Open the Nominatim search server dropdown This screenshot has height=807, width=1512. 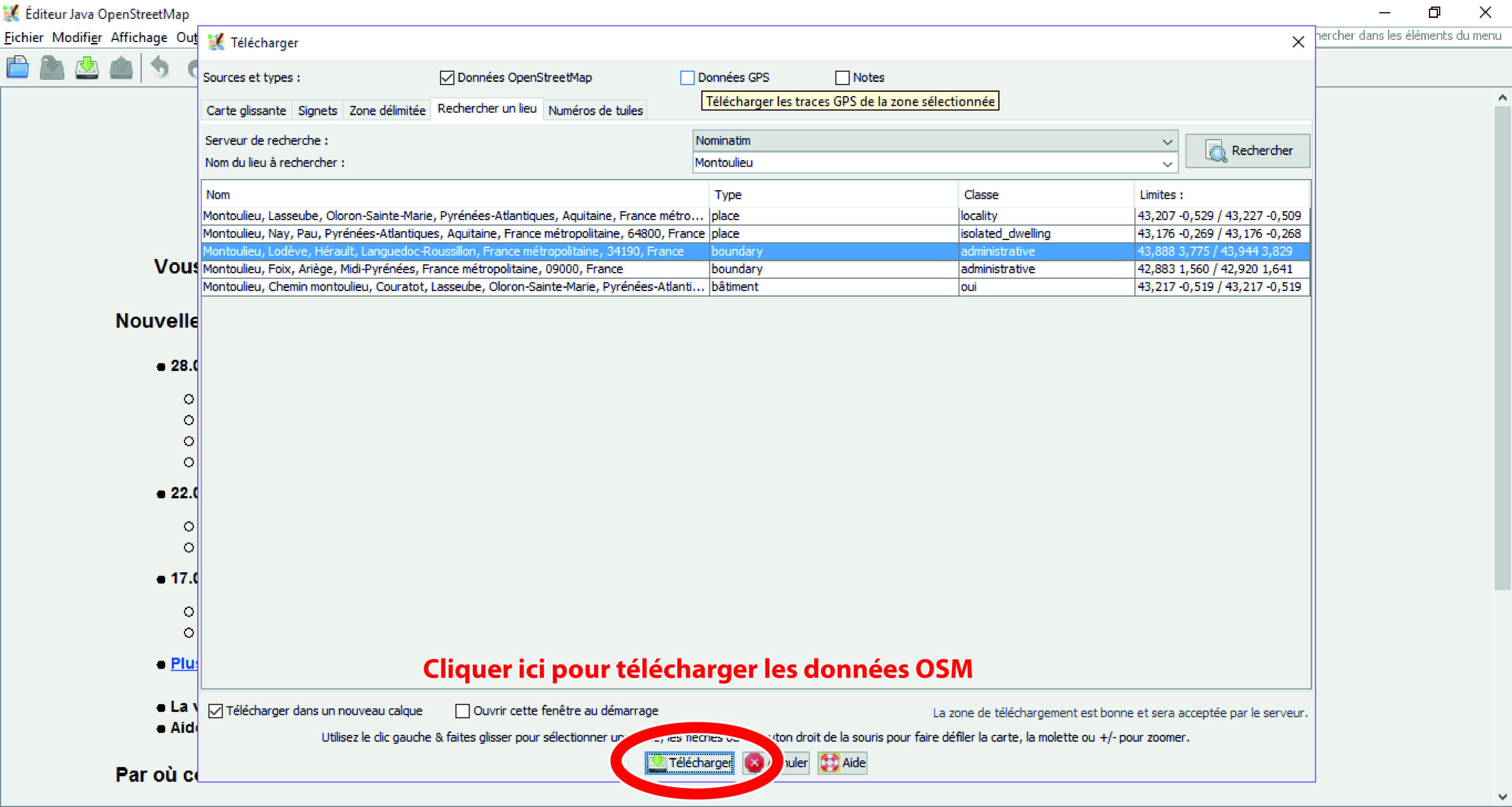[x=935, y=141]
